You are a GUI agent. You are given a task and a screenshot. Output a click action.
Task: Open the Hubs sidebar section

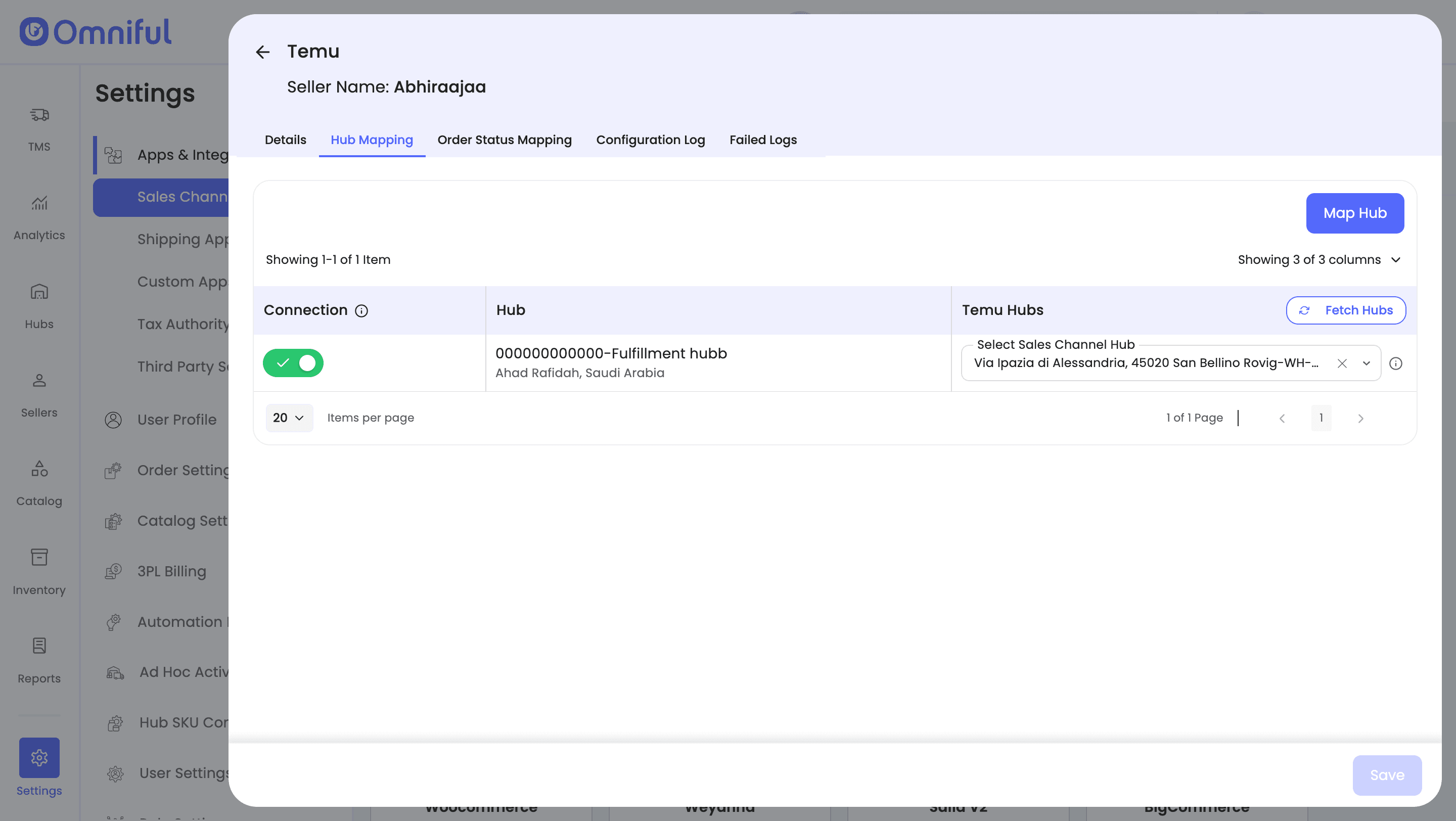39,306
